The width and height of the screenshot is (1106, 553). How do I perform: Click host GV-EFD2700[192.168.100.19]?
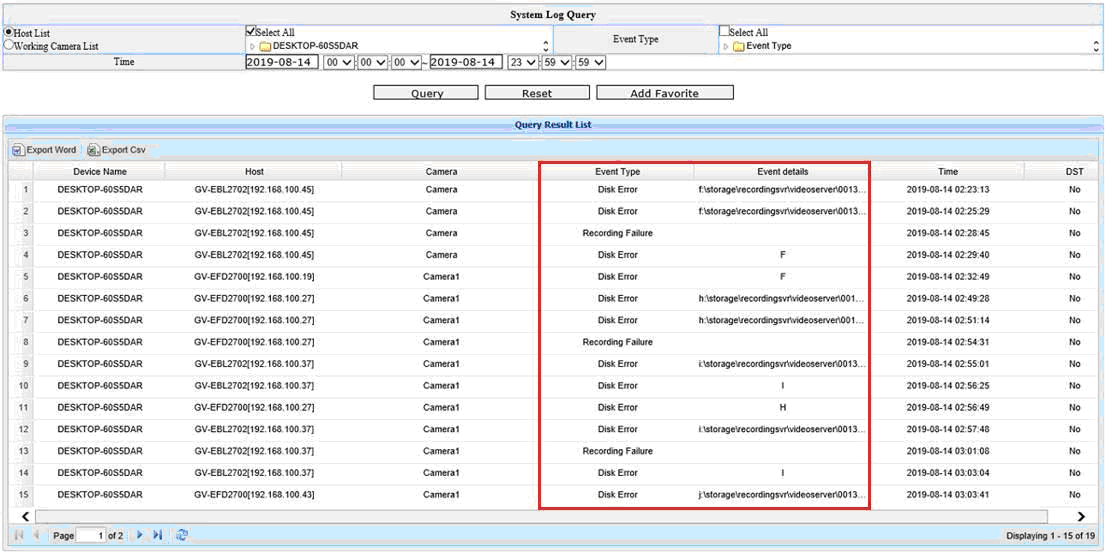pos(255,277)
